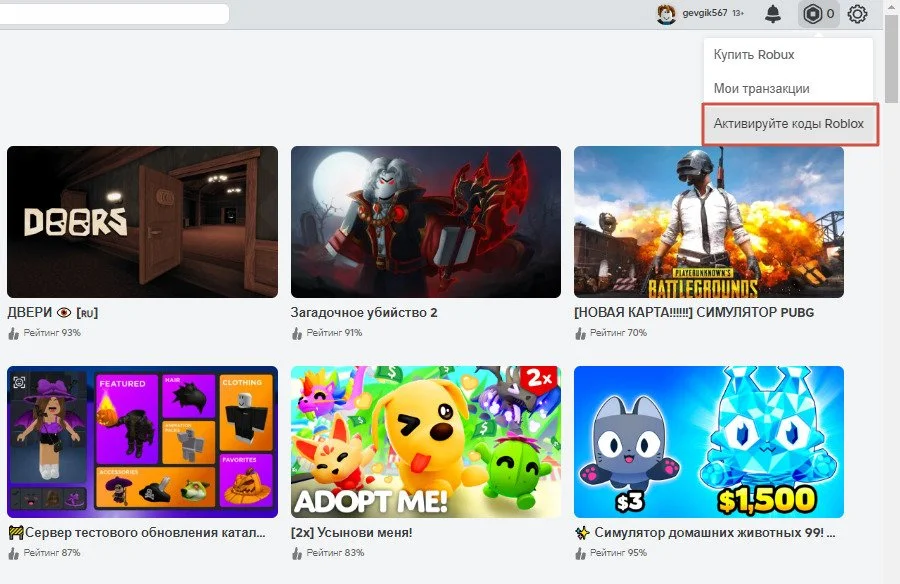The image size is (900, 584).
Task: Open the Загадочное убийство 2 thumbnail
Action: click(426, 222)
